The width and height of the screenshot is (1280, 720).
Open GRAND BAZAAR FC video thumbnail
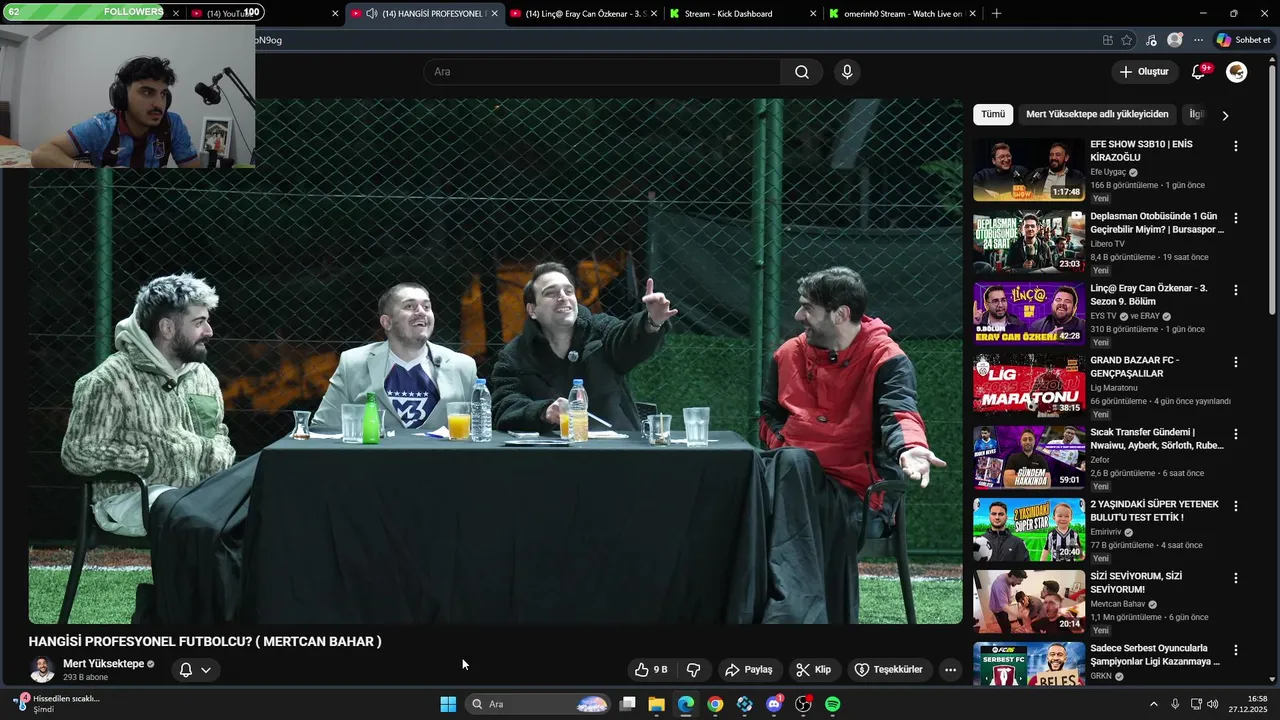[x=1029, y=386]
